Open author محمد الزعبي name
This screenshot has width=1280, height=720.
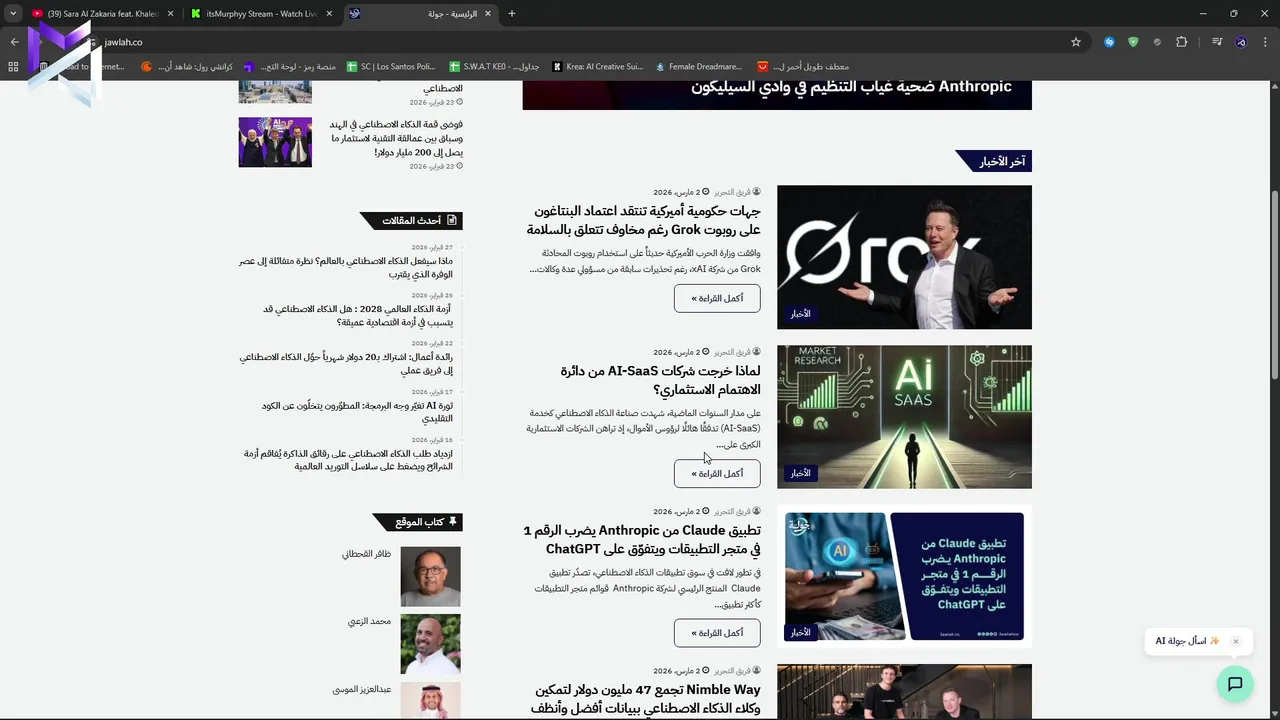click(369, 621)
